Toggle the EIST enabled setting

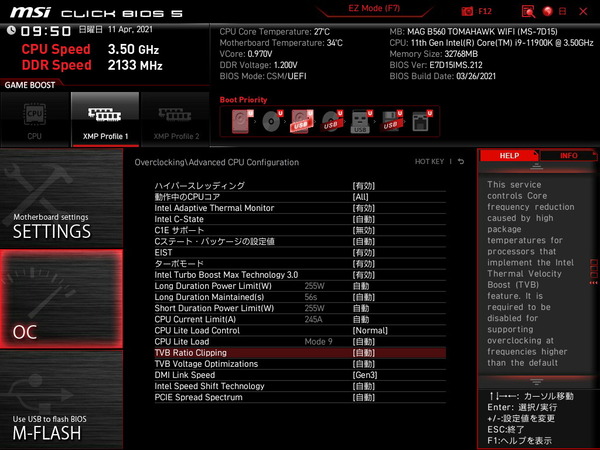pos(363,252)
